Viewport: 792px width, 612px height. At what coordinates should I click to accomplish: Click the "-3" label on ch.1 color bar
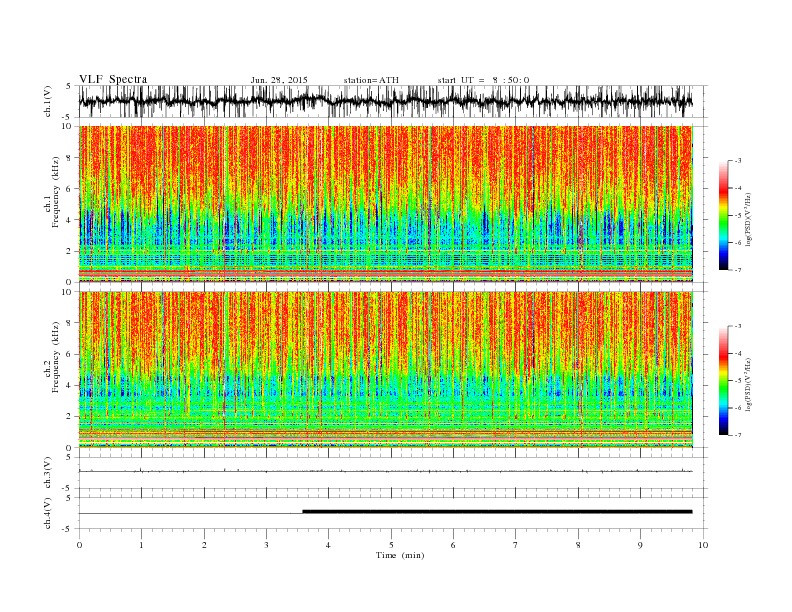737,161
